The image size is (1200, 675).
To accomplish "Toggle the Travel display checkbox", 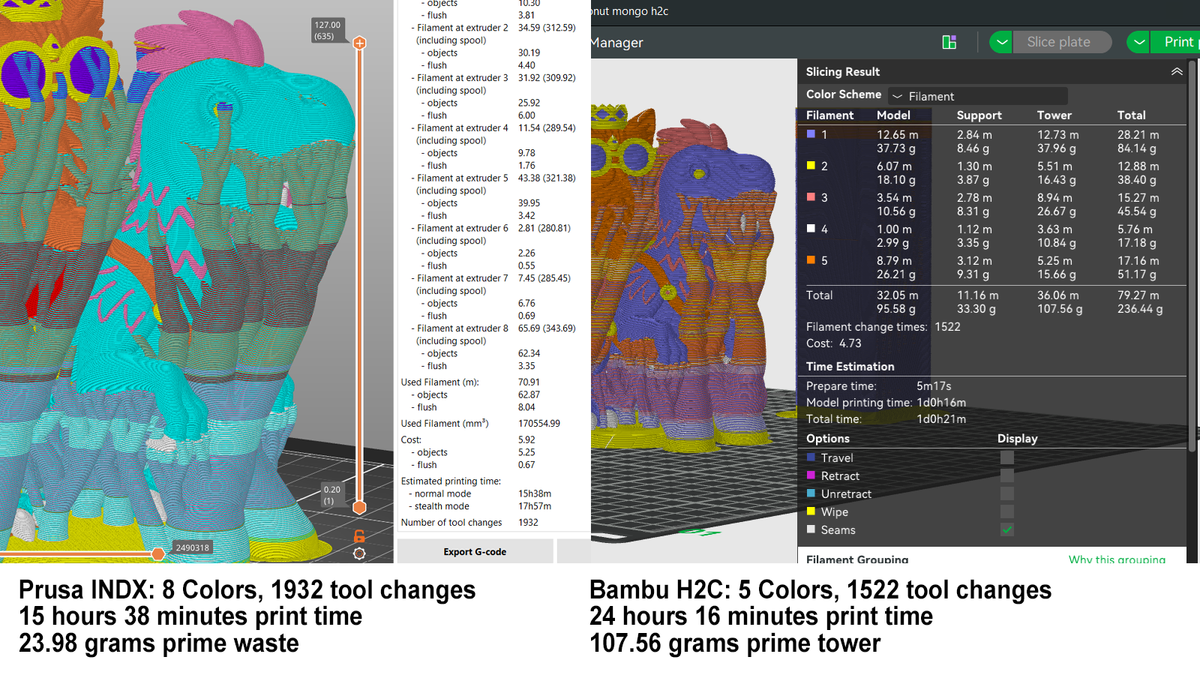I will coord(1007,458).
